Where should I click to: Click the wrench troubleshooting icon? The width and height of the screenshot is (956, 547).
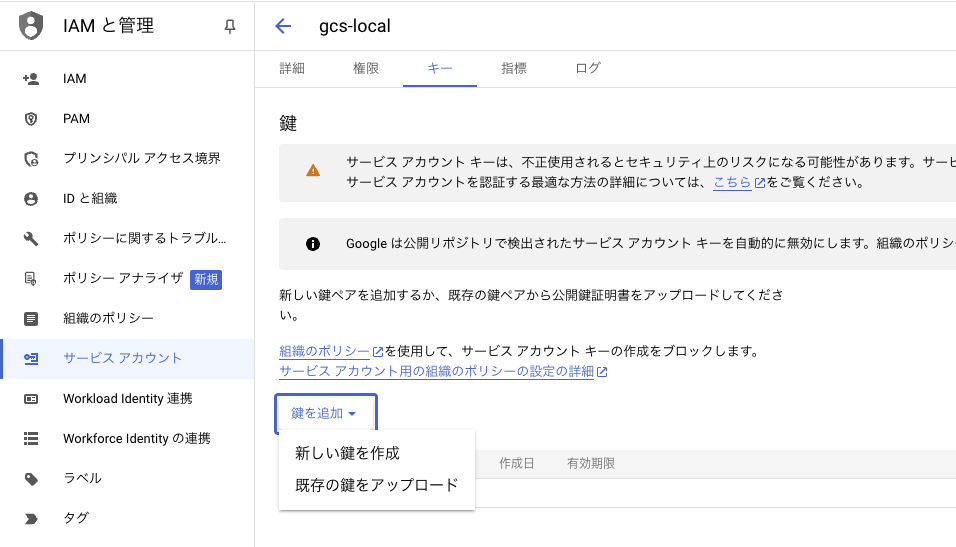point(31,239)
